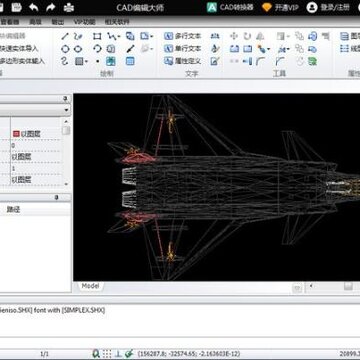Click the CAD转换器 logo icon
360x360 pixels.
click(x=212, y=7)
